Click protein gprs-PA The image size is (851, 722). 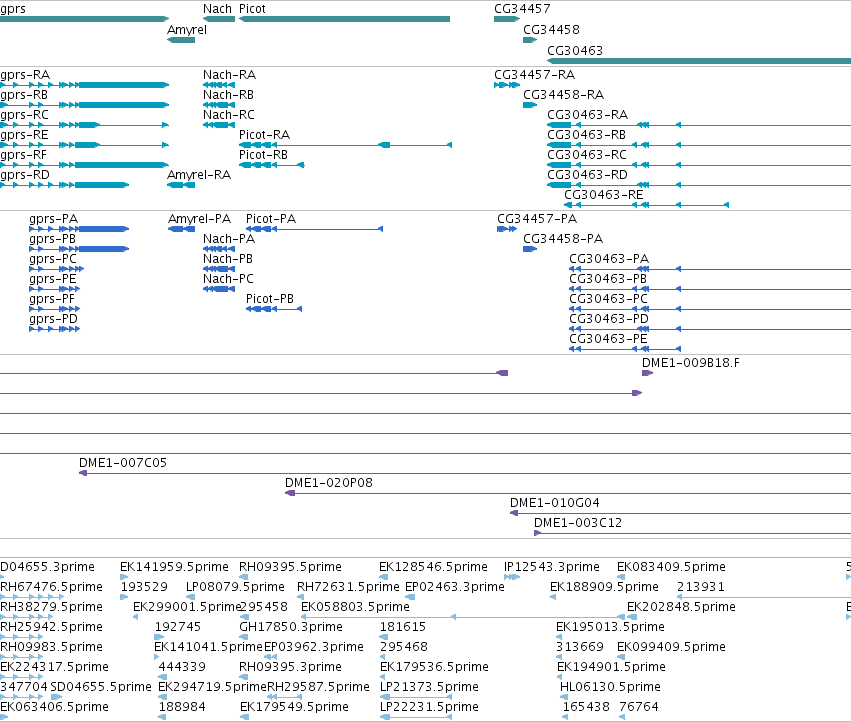coord(79,229)
